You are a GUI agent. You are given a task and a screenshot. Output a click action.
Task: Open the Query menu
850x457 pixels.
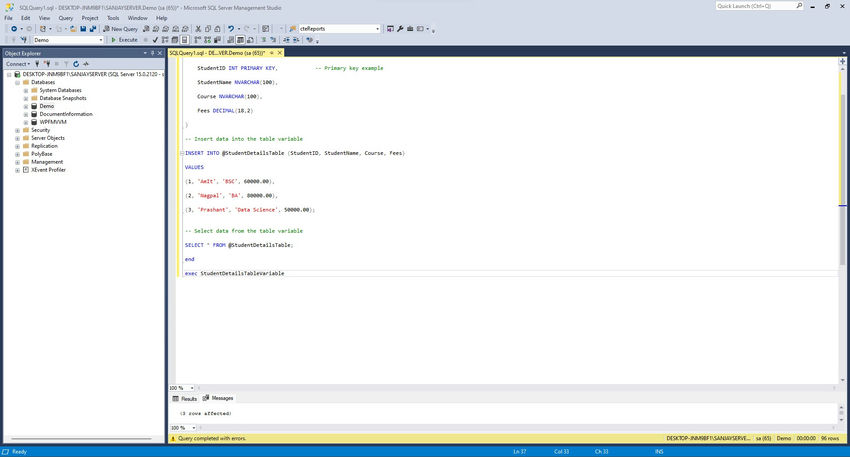click(65, 17)
